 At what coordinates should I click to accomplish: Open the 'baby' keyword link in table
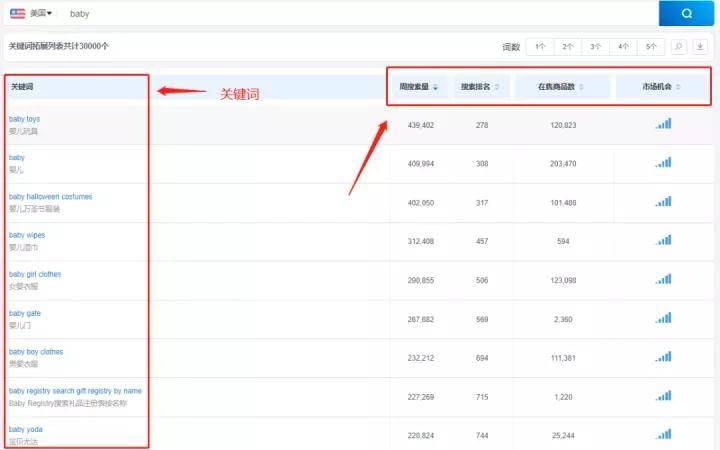(17, 158)
